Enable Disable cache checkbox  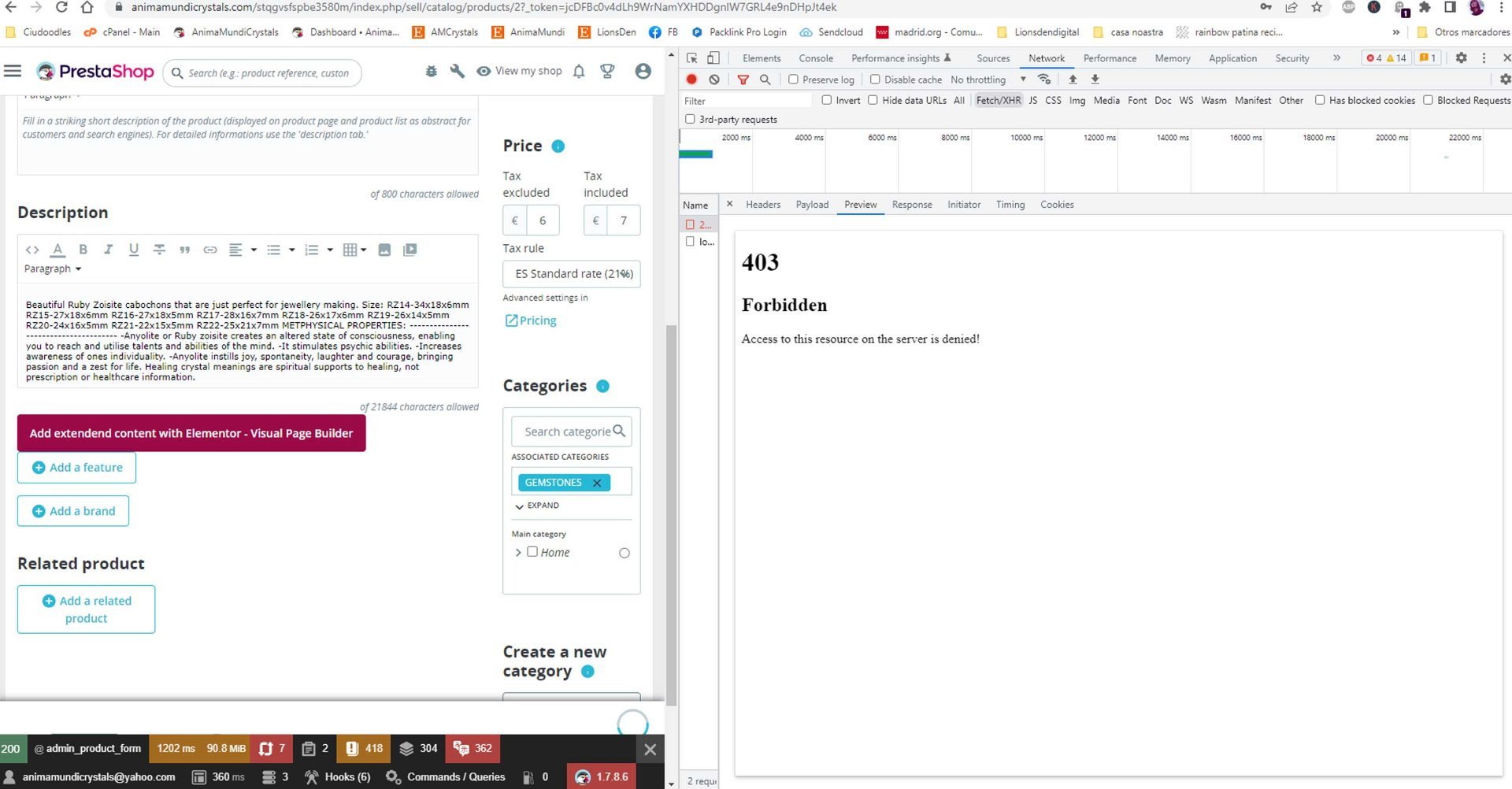875,79
